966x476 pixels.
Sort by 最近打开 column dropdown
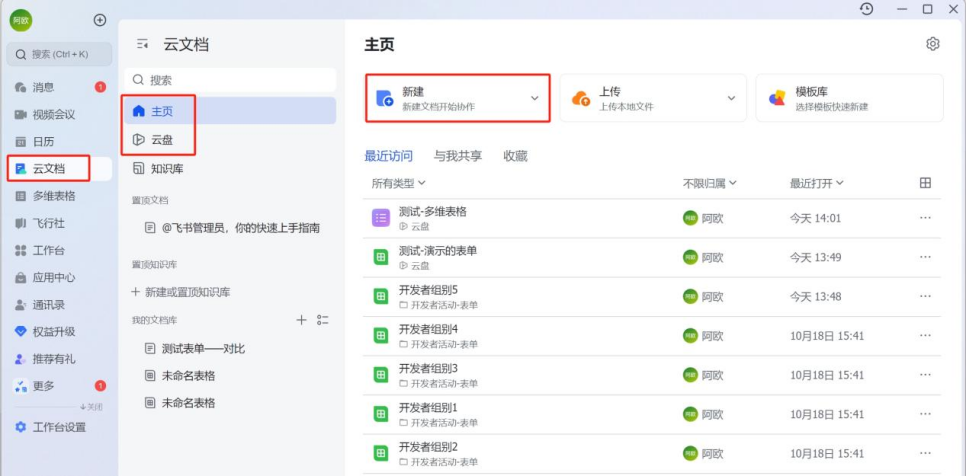point(816,183)
